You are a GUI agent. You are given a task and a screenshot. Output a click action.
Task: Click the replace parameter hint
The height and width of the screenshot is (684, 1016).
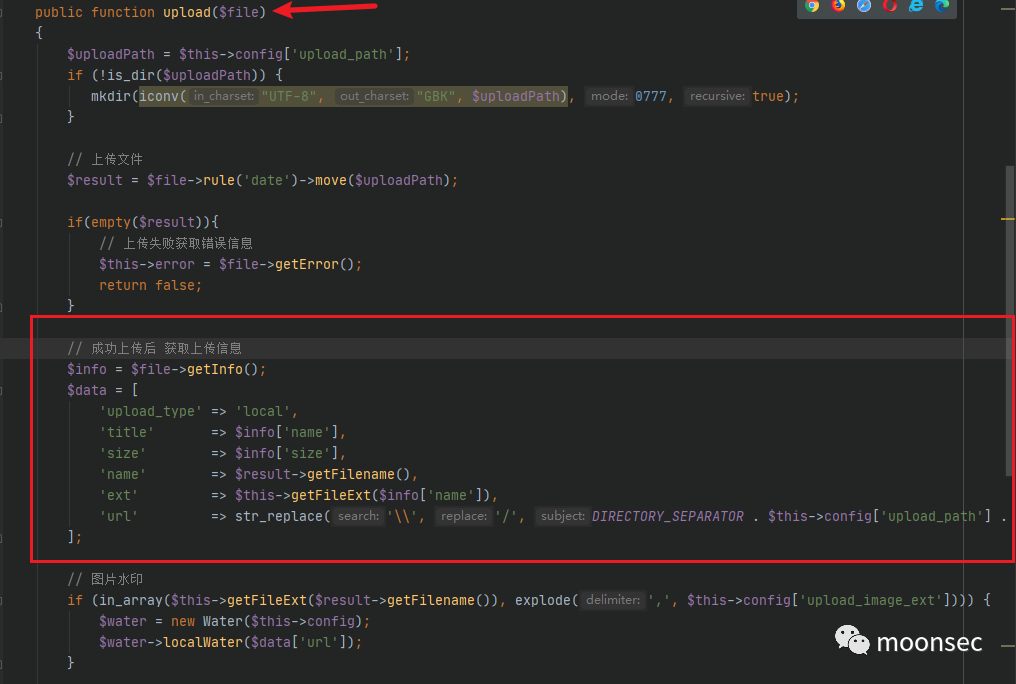(x=464, y=516)
